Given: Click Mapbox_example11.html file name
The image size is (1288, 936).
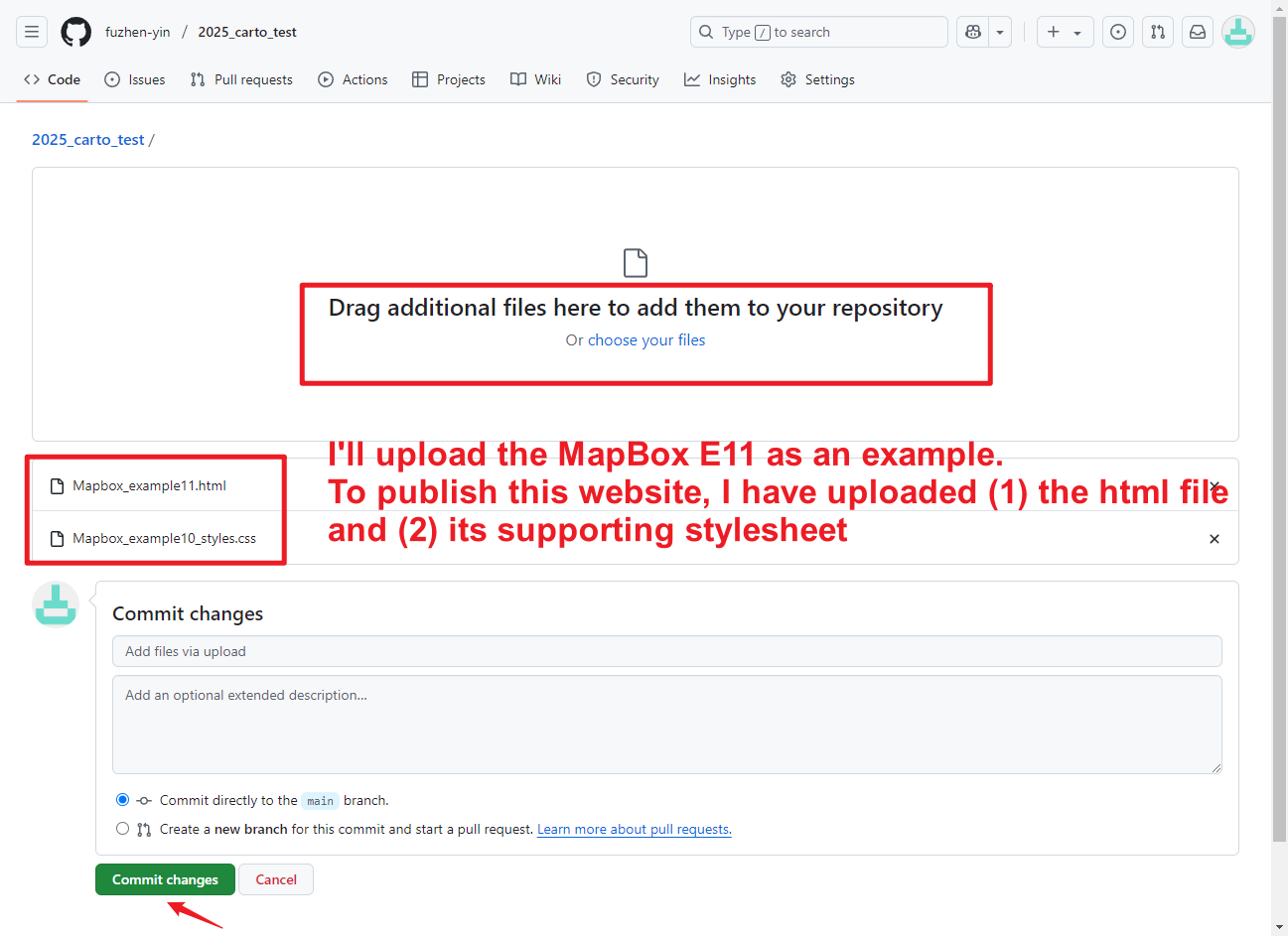Looking at the screenshot, I should point(149,485).
